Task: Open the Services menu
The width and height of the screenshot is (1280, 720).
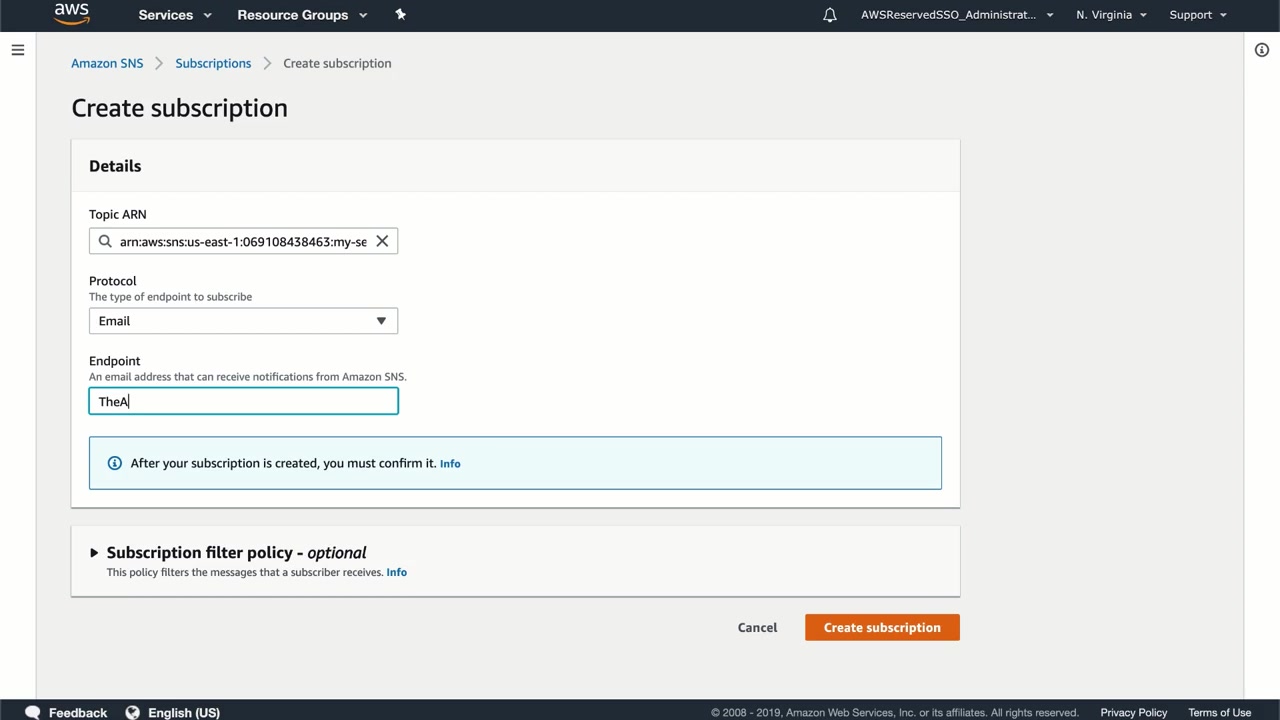Action: coord(175,15)
